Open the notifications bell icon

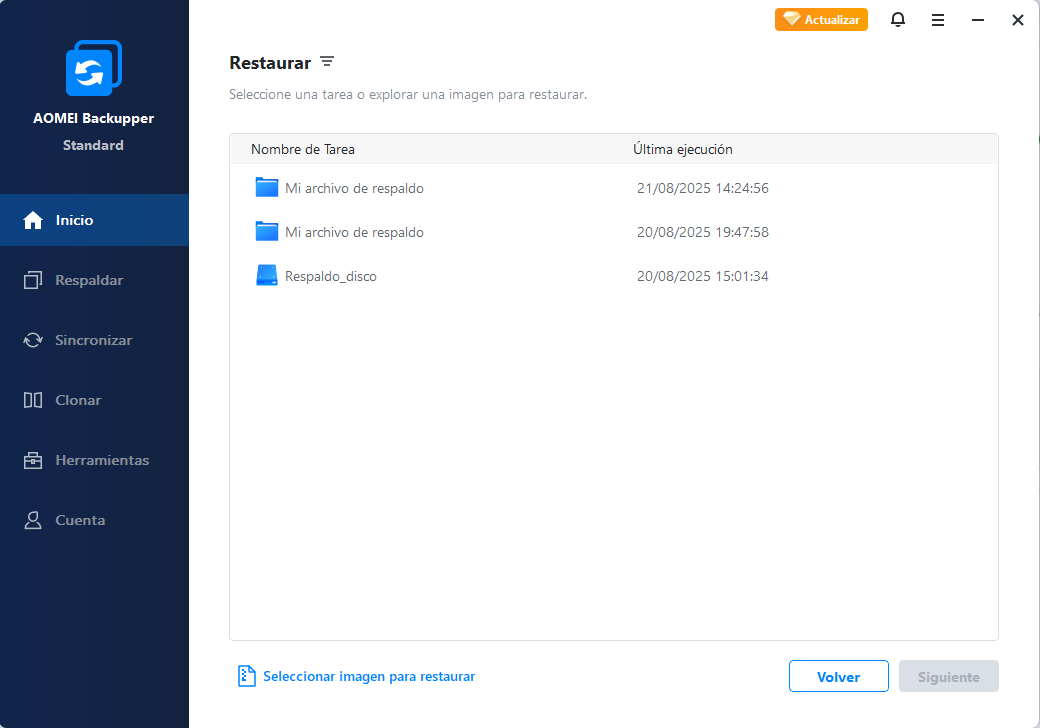coord(898,20)
